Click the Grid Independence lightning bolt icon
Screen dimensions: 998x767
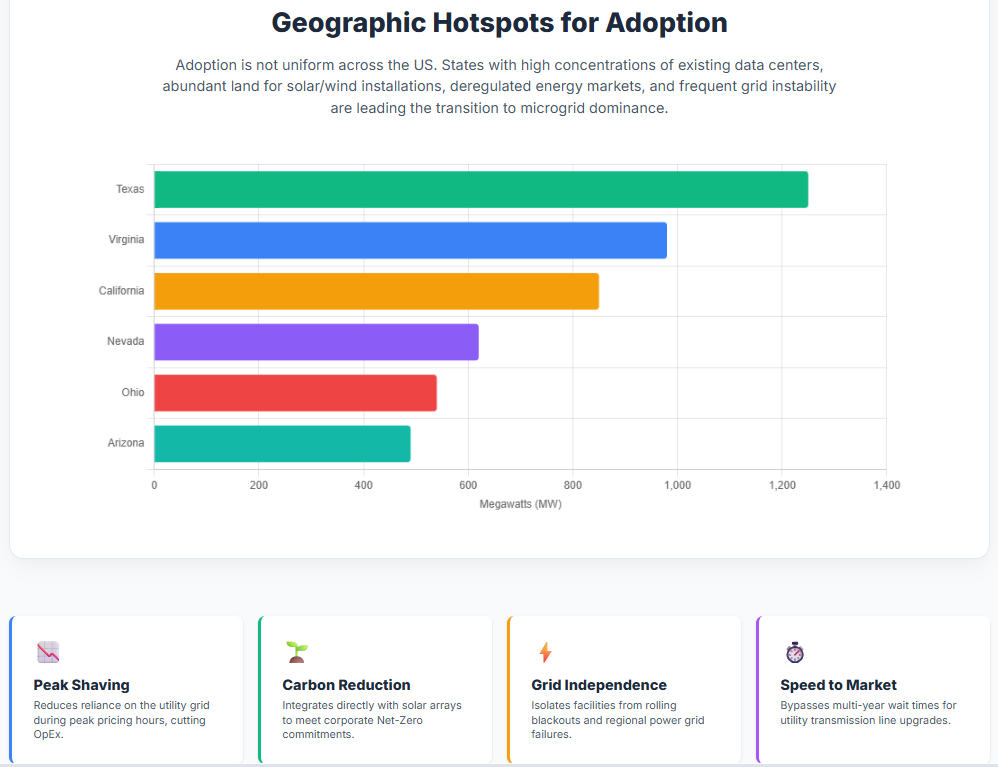(x=545, y=653)
